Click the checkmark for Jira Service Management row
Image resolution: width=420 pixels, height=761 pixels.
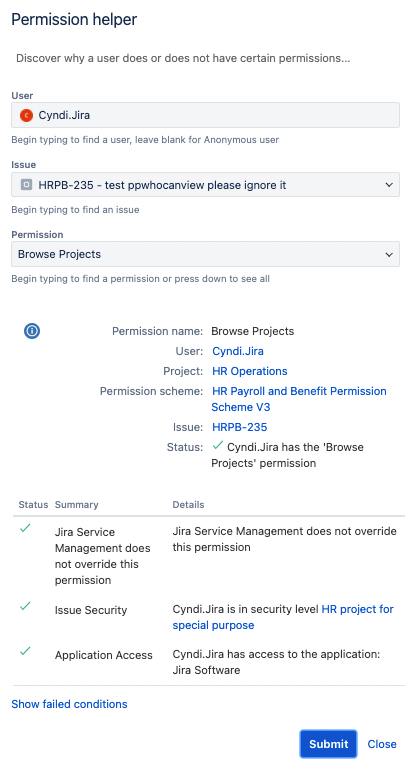(x=25, y=528)
